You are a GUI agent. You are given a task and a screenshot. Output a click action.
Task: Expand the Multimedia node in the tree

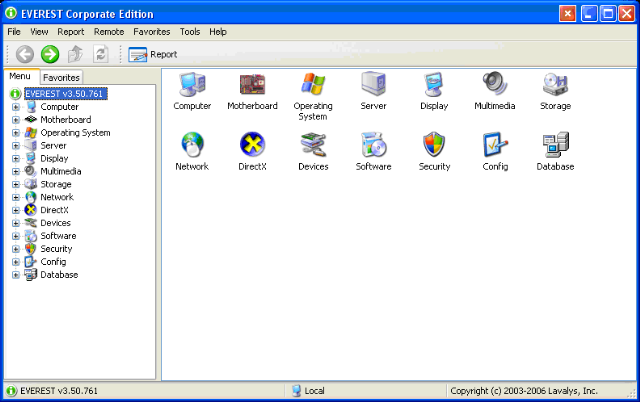pyautogui.click(x=16, y=171)
